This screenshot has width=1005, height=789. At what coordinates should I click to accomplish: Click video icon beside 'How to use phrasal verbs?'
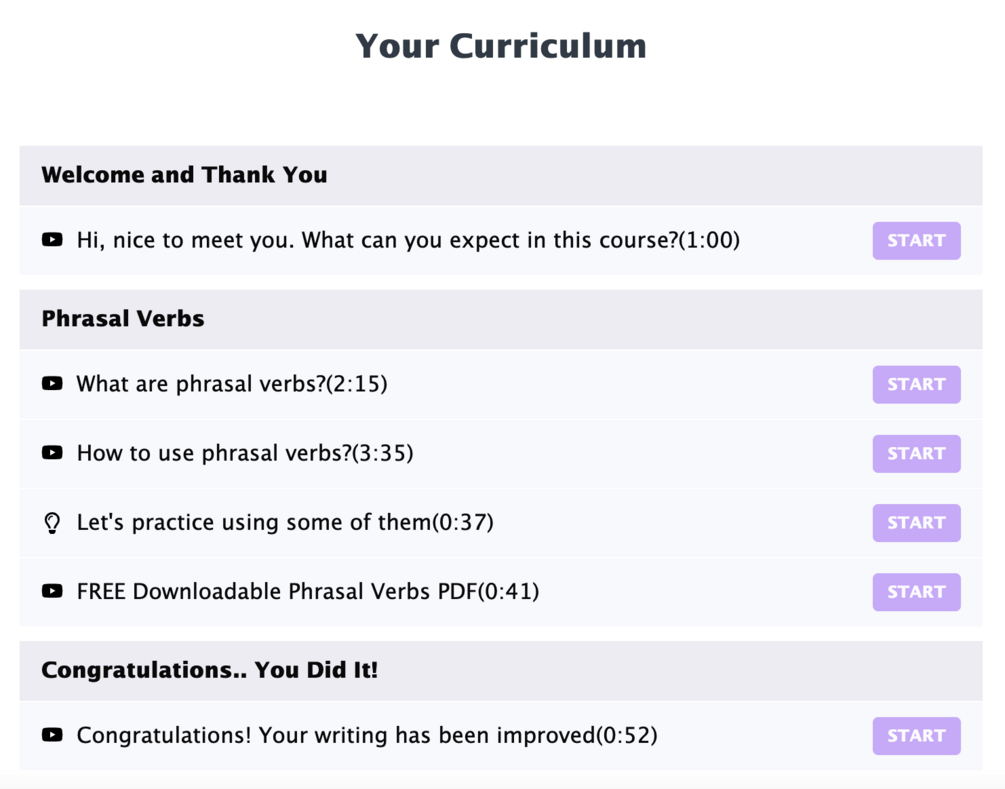click(52, 453)
